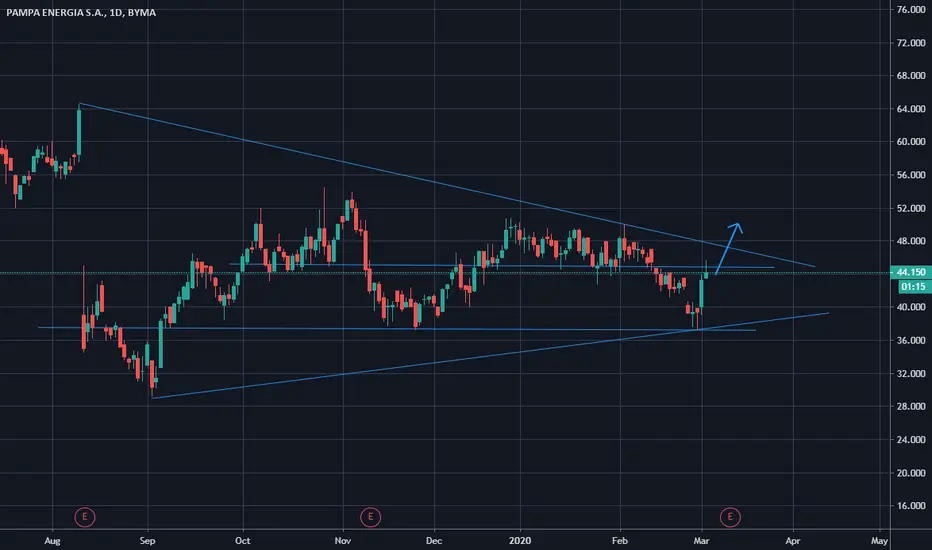The width and height of the screenshot is (932, 550).
Task: Select the current price label 44.150
Action: click(911, 272)
